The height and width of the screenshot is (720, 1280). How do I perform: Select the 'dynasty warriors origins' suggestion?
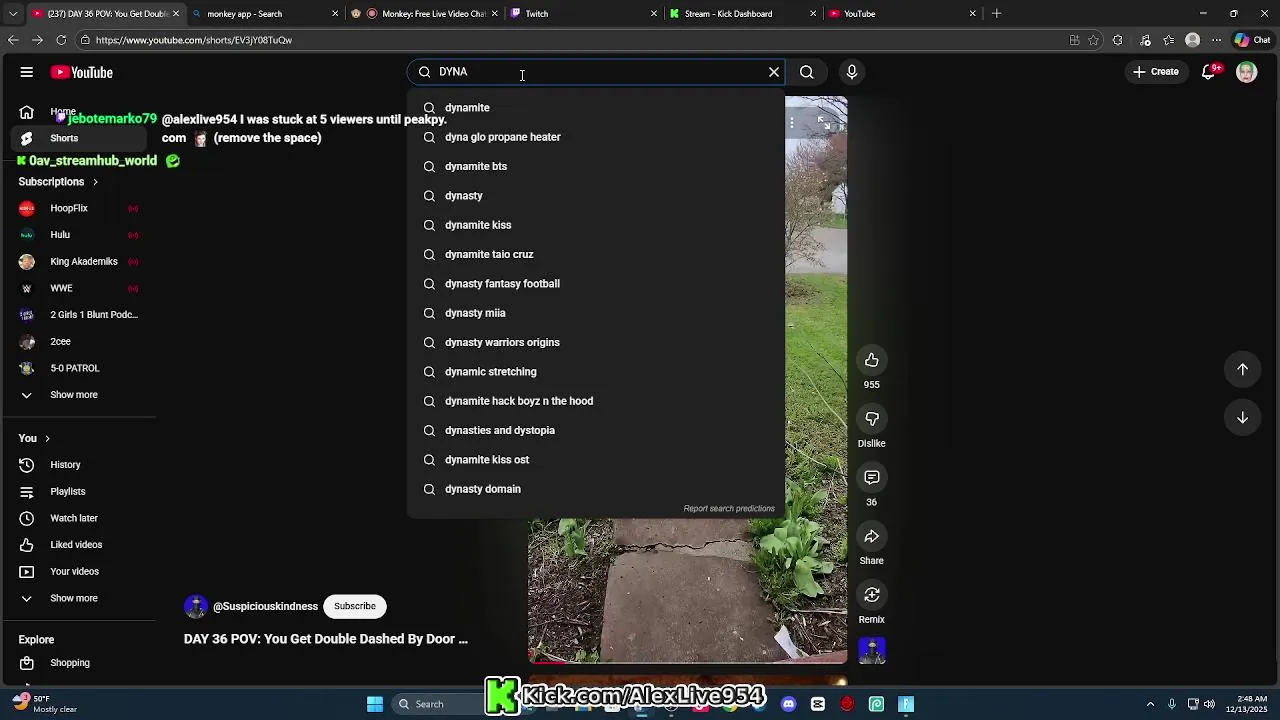[596, 342]
